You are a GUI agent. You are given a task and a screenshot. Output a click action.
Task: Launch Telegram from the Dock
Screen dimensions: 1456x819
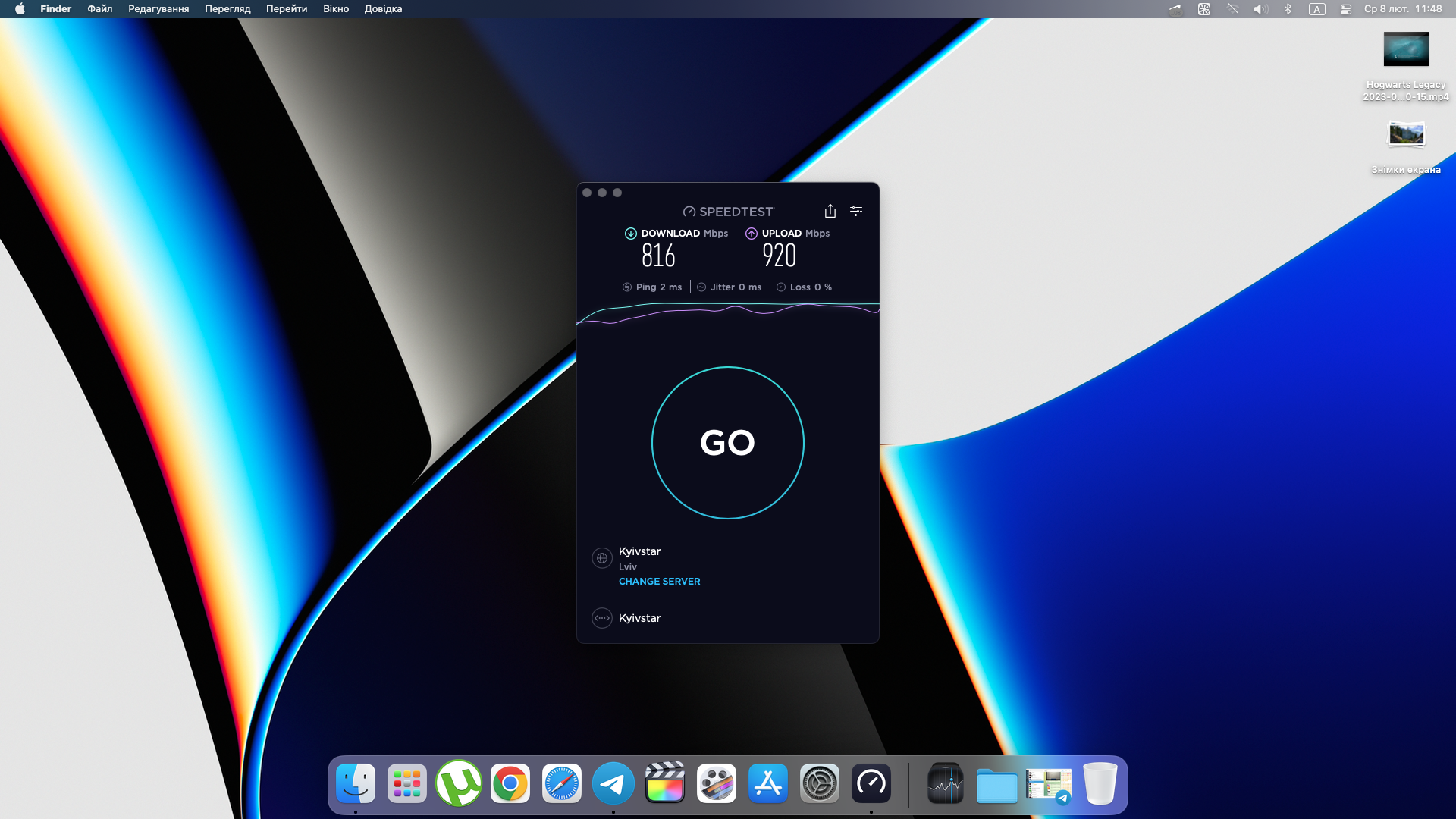pos(613,783)
